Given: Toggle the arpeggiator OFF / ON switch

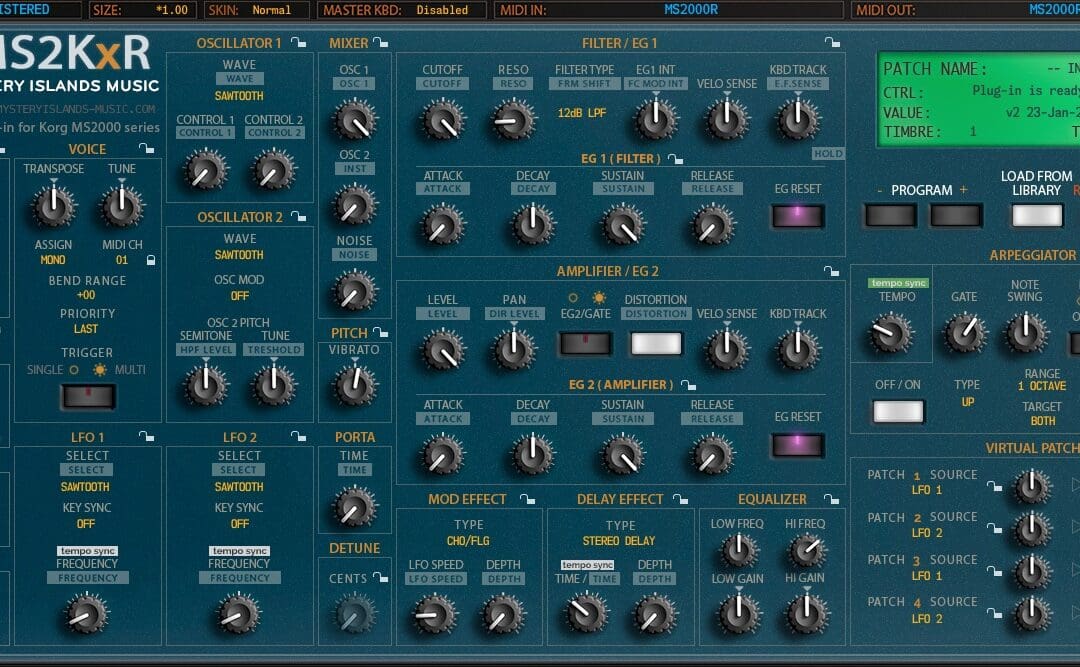Looking at the screenshot, I should pos(897,410).
